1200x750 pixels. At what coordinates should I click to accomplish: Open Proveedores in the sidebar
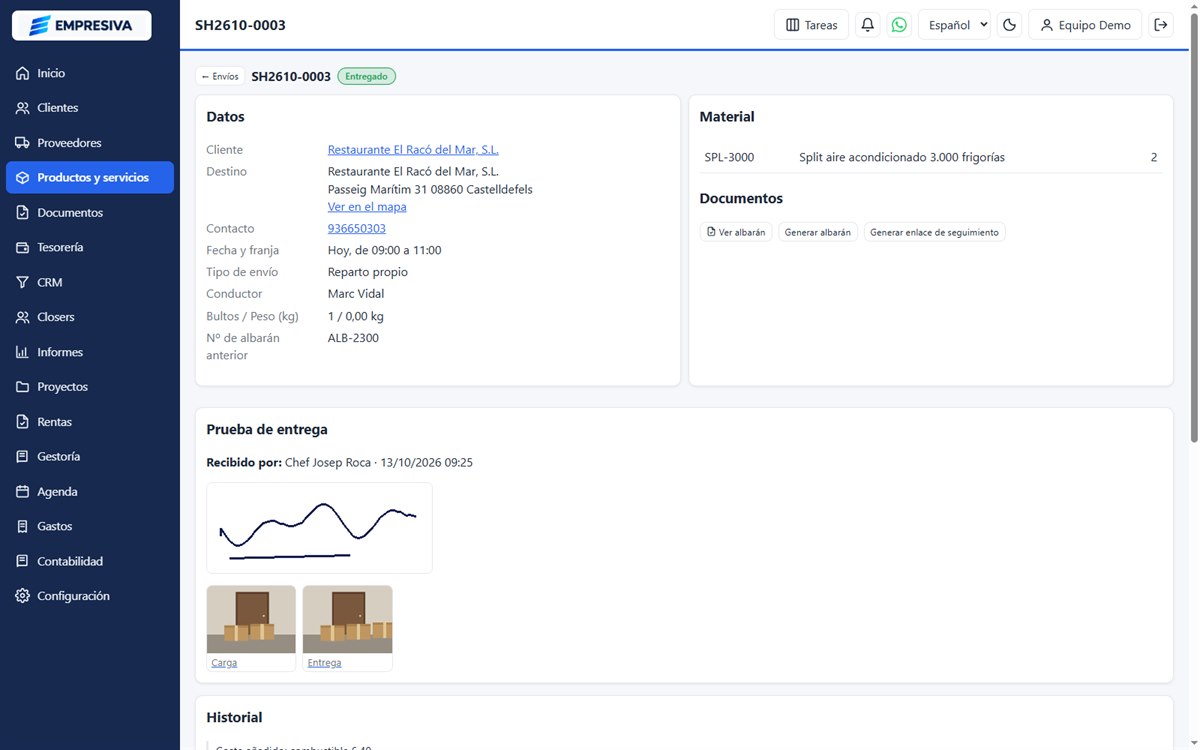90,143
